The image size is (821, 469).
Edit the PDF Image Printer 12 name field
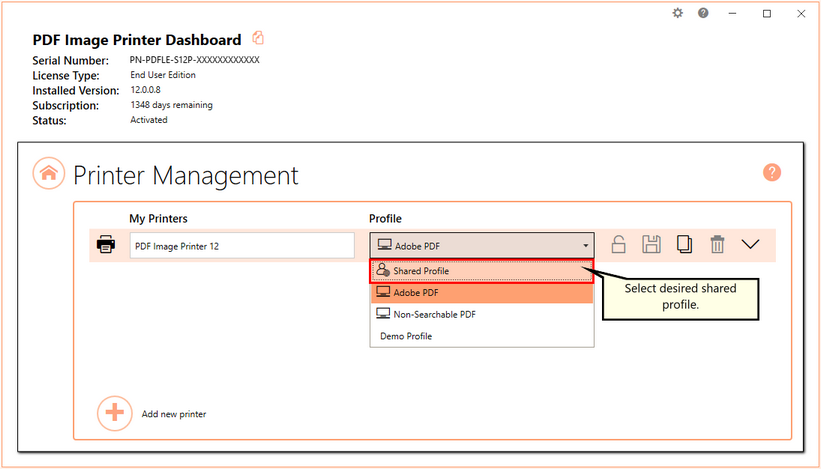pos(242,245)
